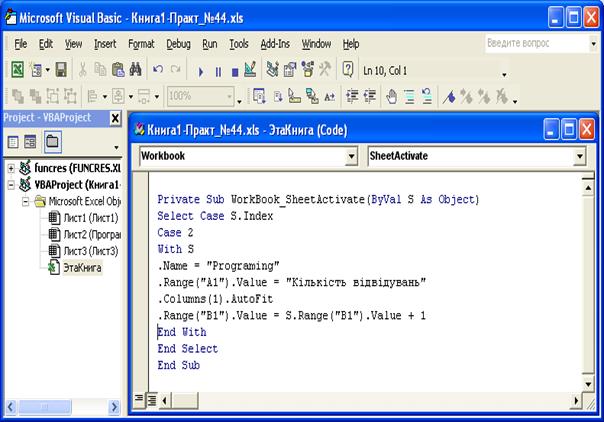Open the Object Browser icon
This screenshot has height=422, width=604.
pos(307,70)
